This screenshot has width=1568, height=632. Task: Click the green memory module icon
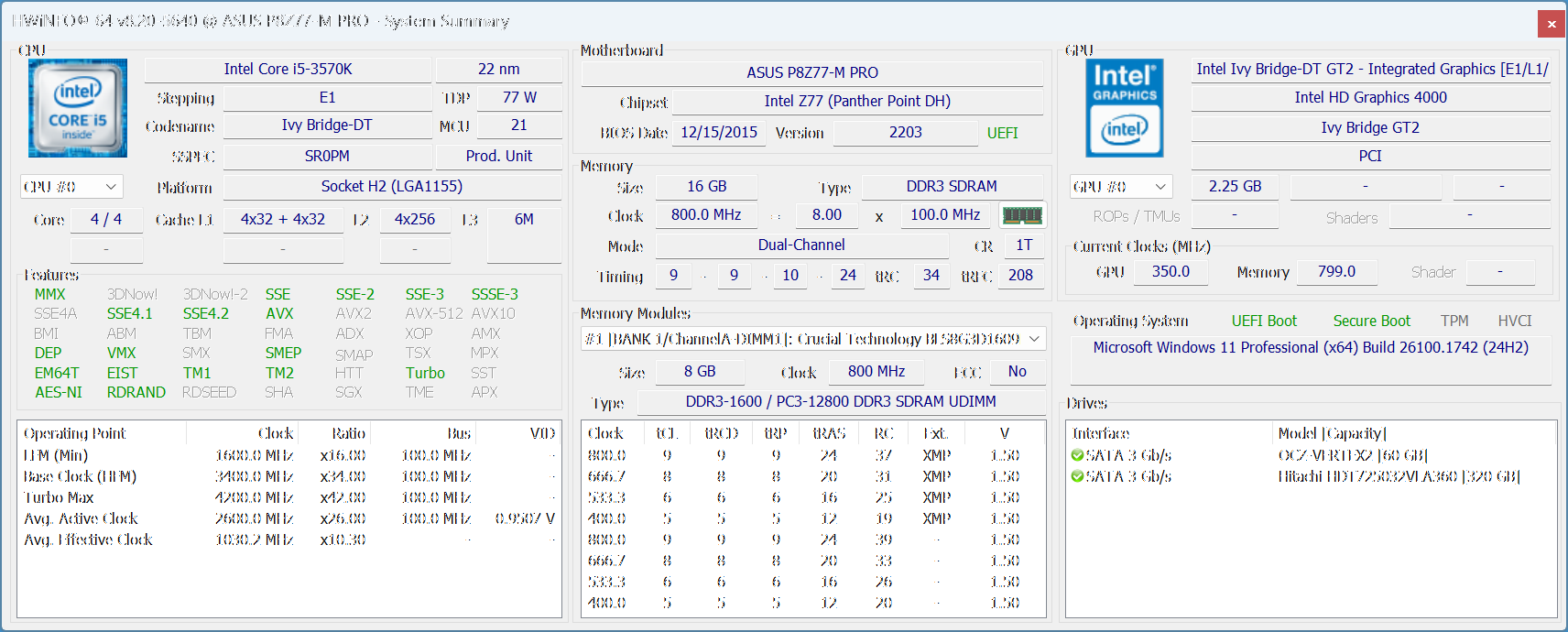point(1022,215)
